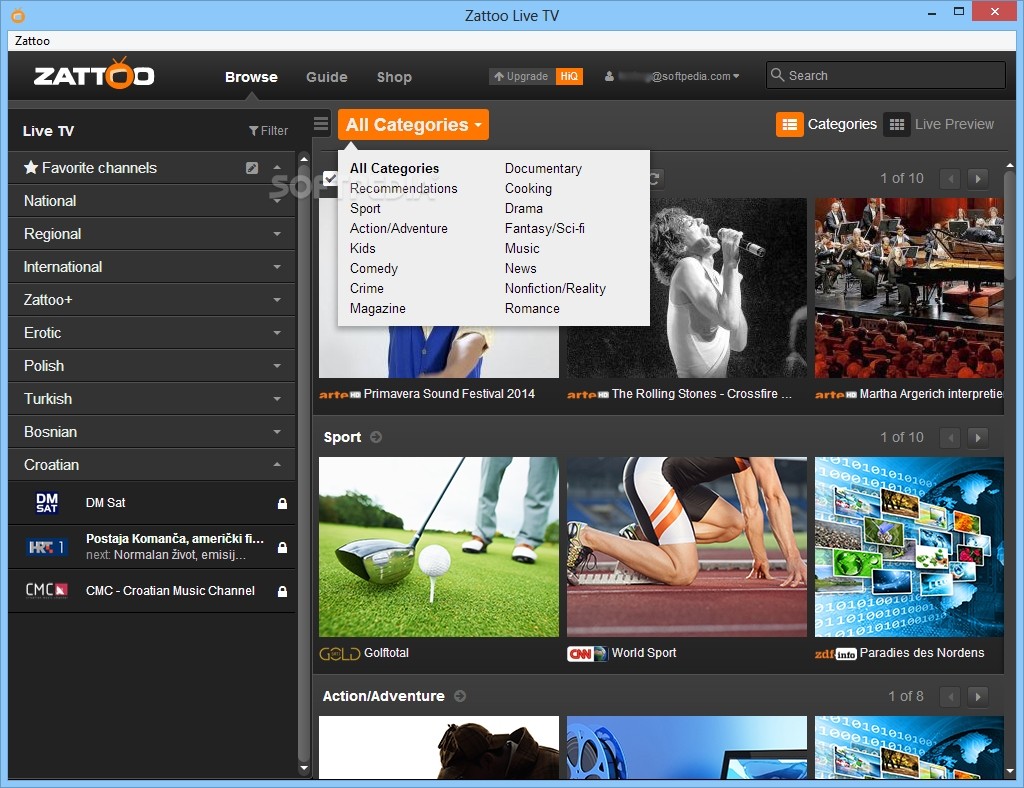
Task: Open Action/Adventure category arrow icon
Action: tap(460, 696)
